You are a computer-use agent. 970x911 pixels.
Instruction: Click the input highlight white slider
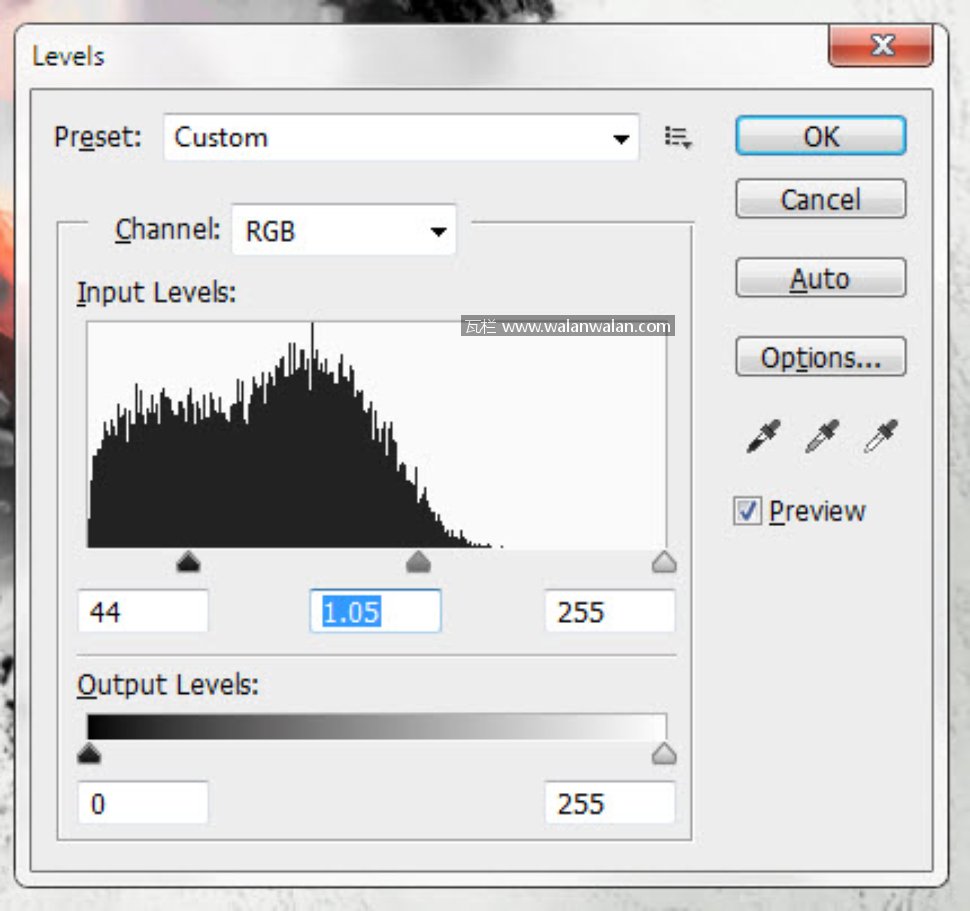coord(663,563)
